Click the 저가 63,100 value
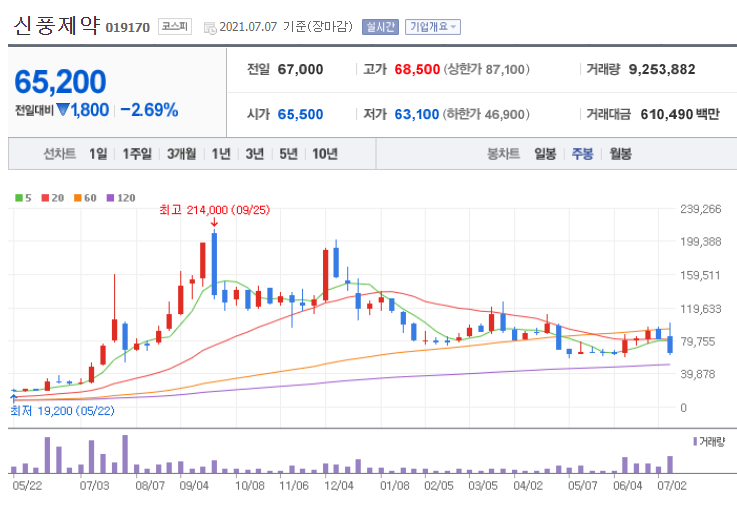 click(x=416, y=114)
